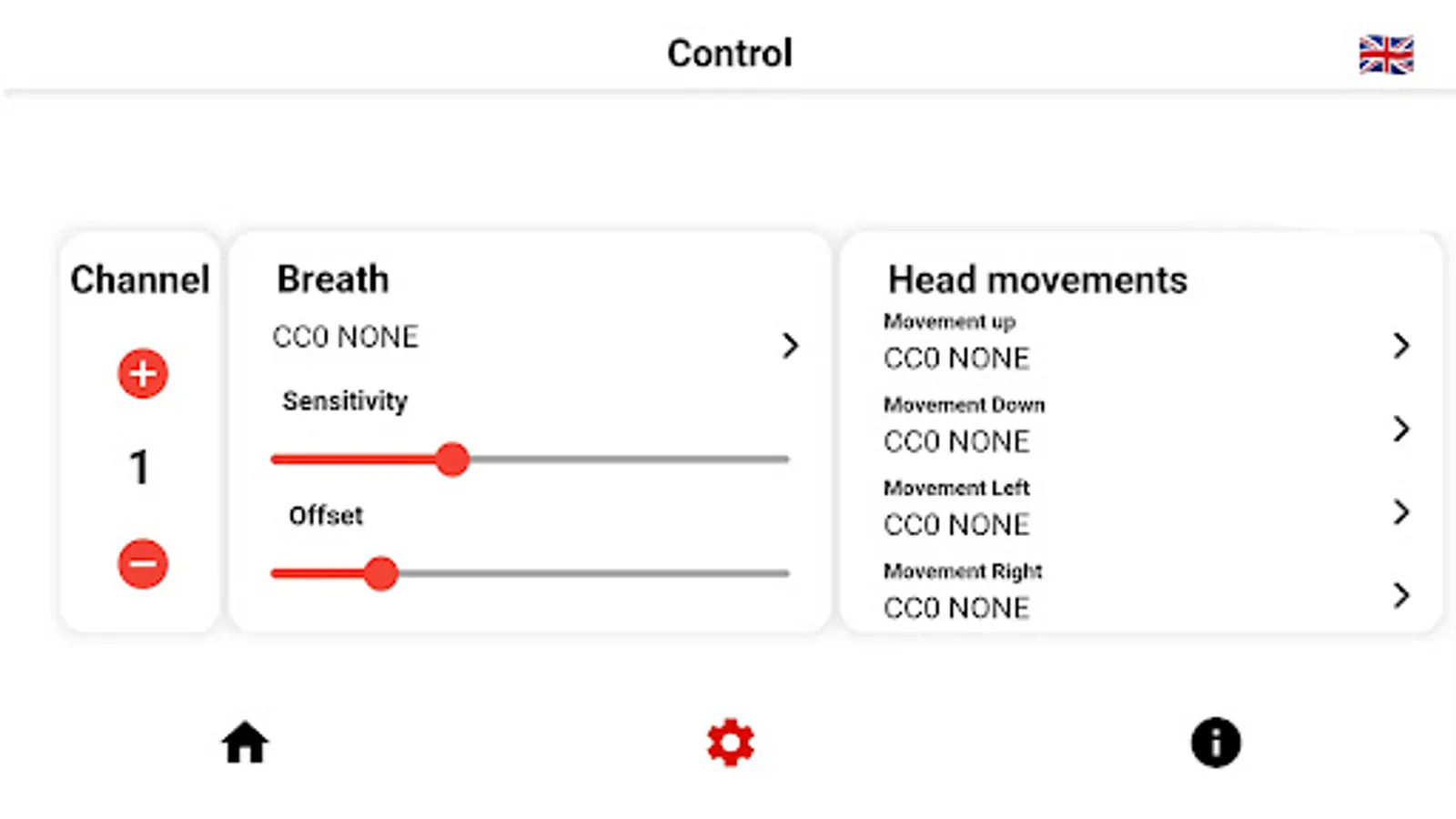Change language via UK flag icon

1386,55
